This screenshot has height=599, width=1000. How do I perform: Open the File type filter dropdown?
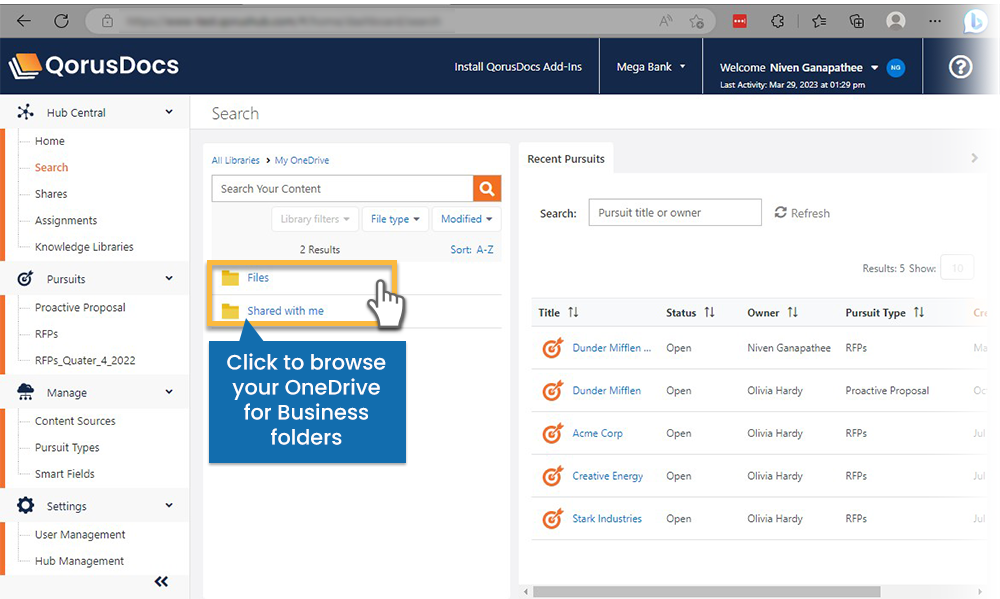[395, 219]
